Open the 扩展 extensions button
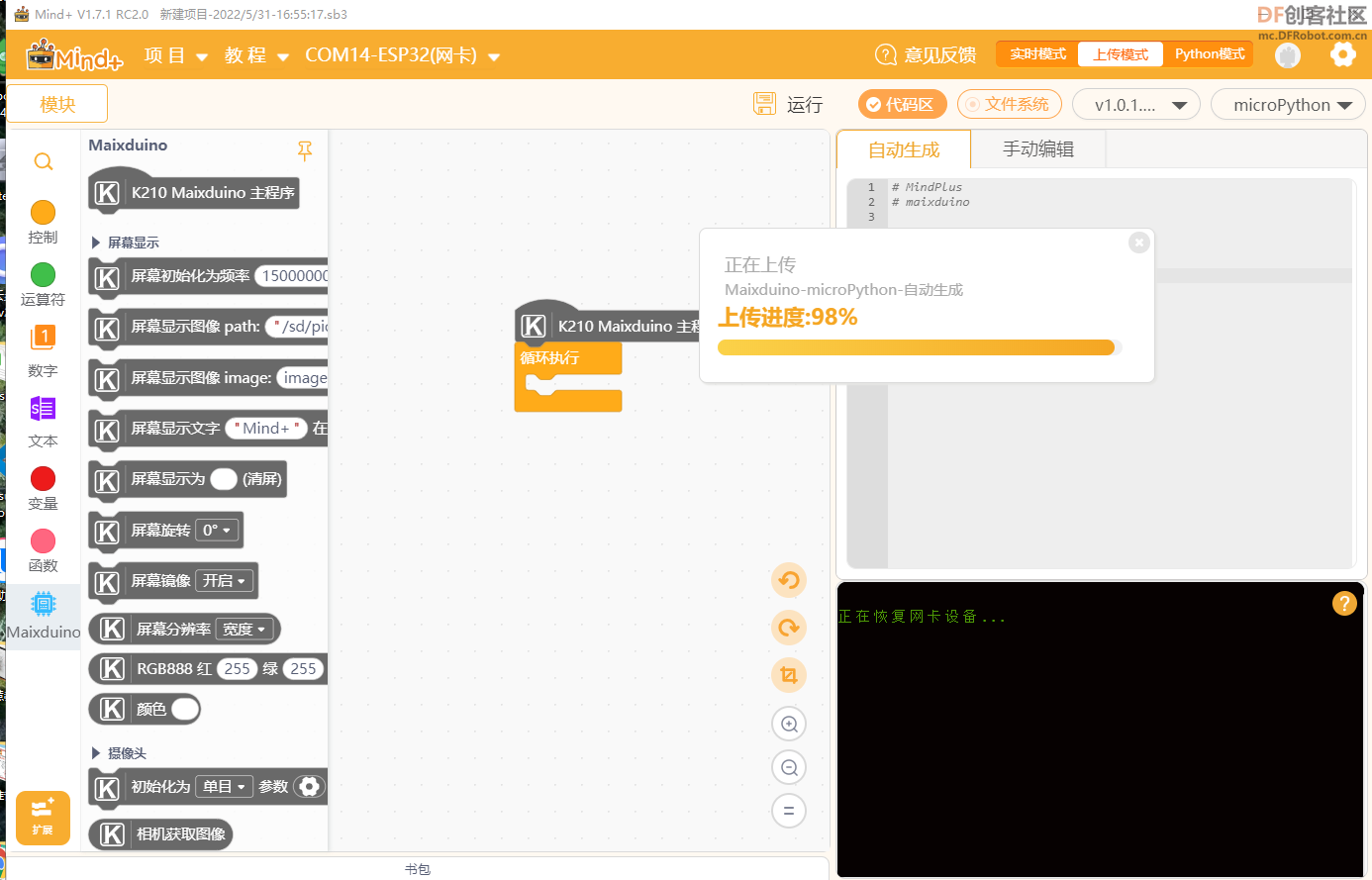This screenshot has height=880, width=1372. (43, 818)
